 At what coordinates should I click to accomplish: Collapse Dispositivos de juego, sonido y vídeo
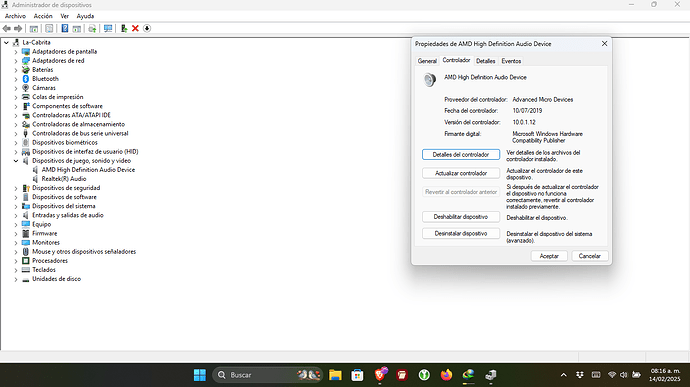click(x=16, y=161)
